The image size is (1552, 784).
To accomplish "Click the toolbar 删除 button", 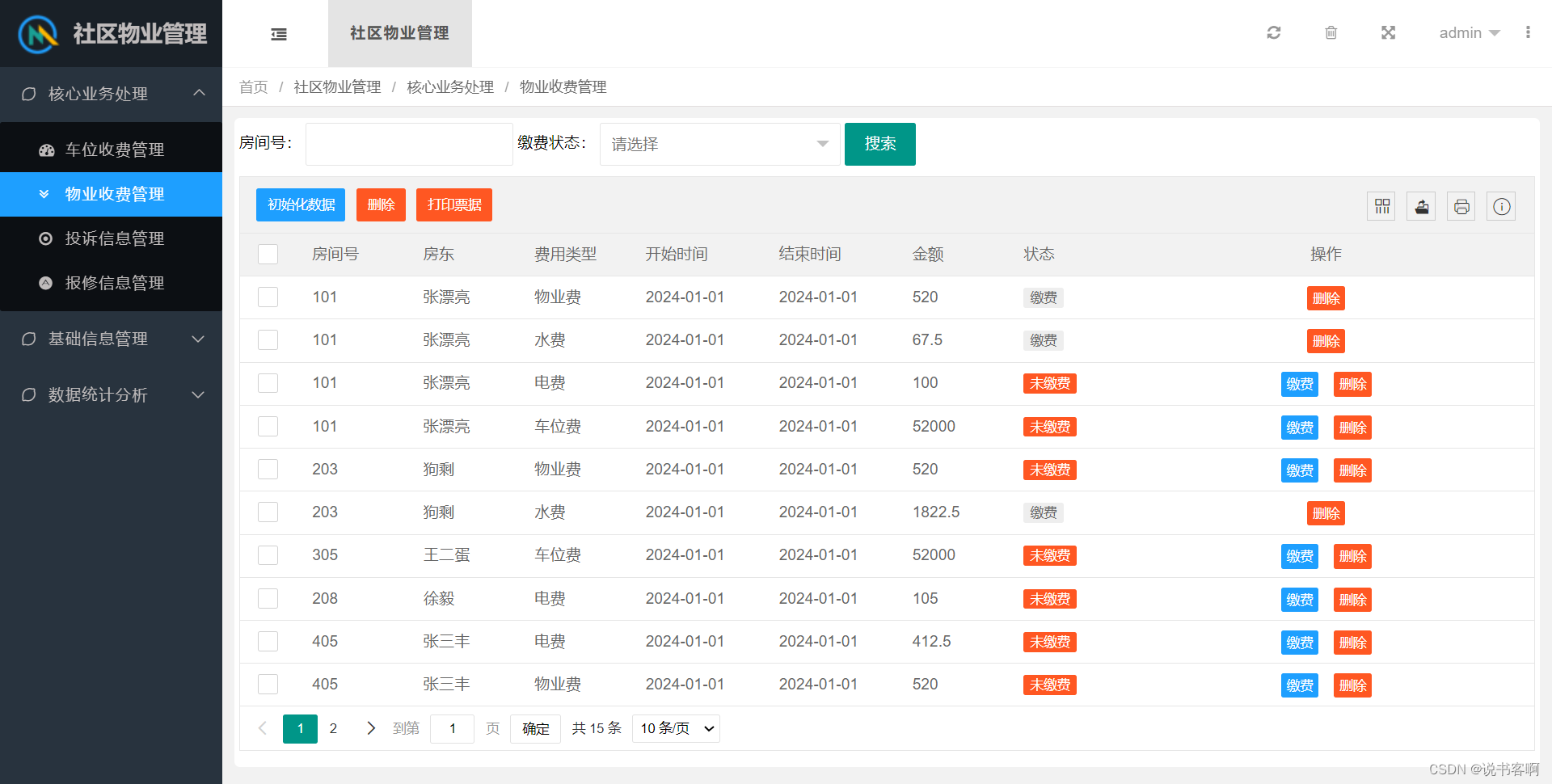I will [x=381, y=204].
